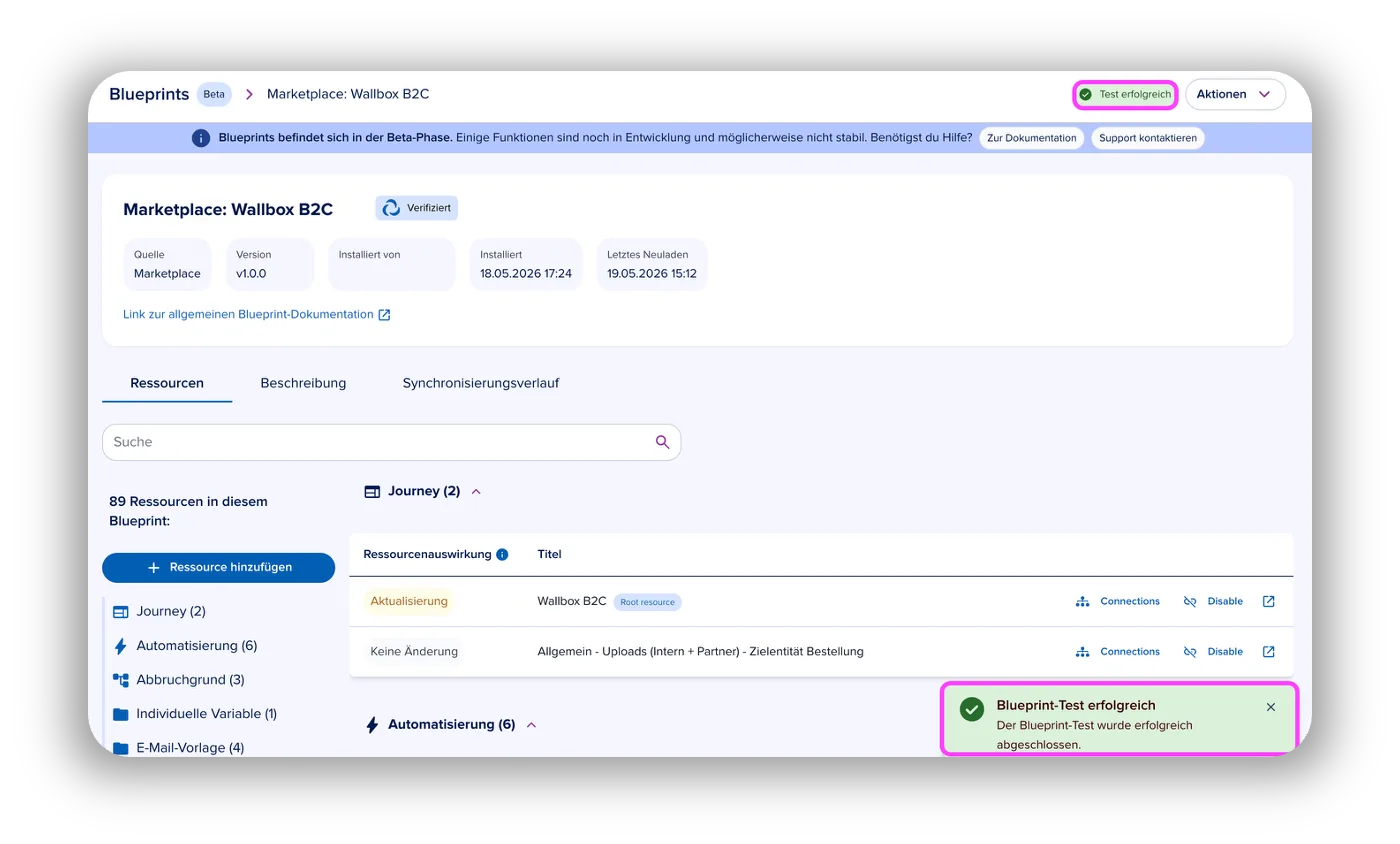Click E-Mail-Vorlage folder icon
The width and height of the screenshot is (1400, 844).
[x=121, y=747]
